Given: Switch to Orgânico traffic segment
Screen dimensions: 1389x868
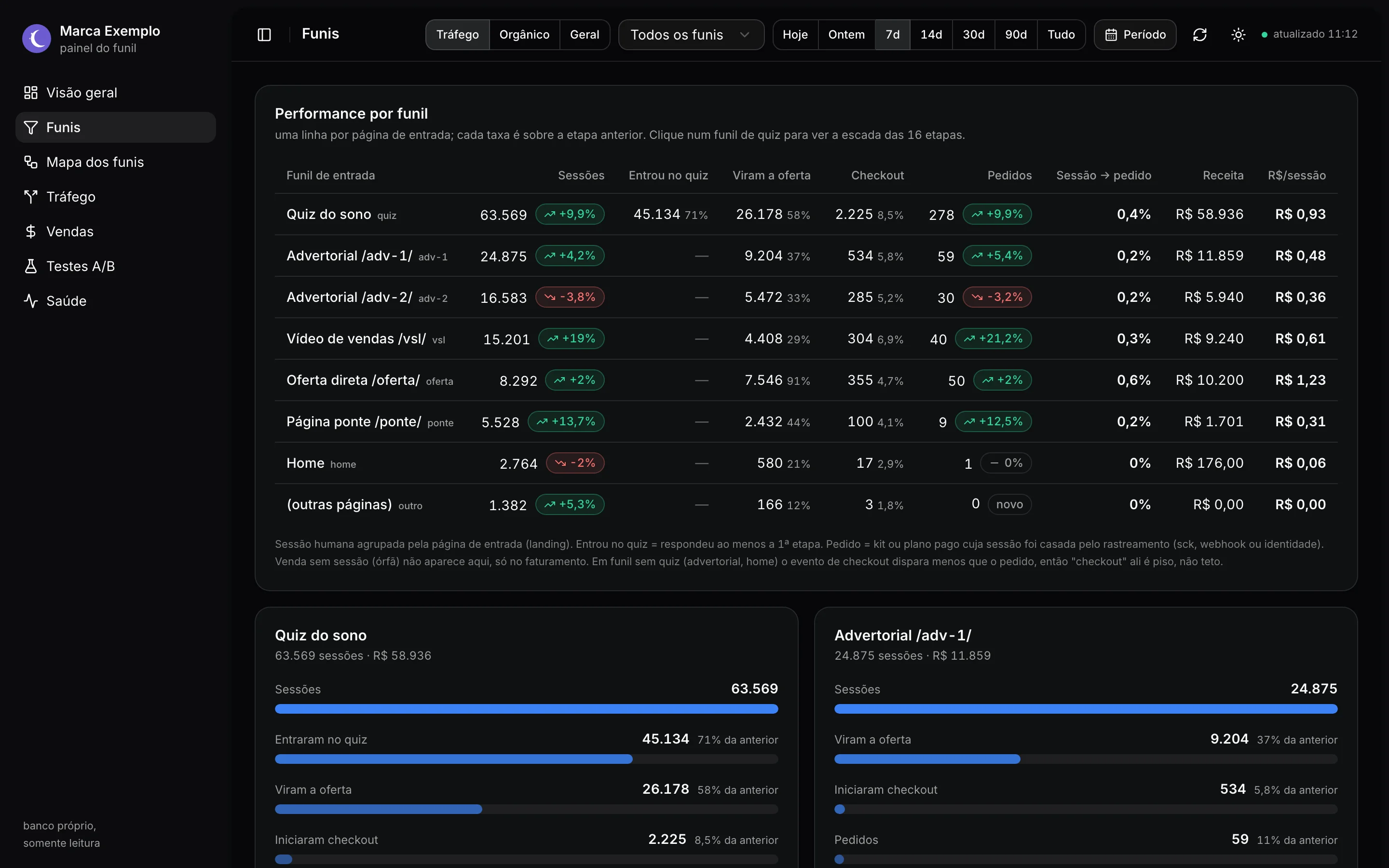Looking at the screenshot, I should 524,34.
